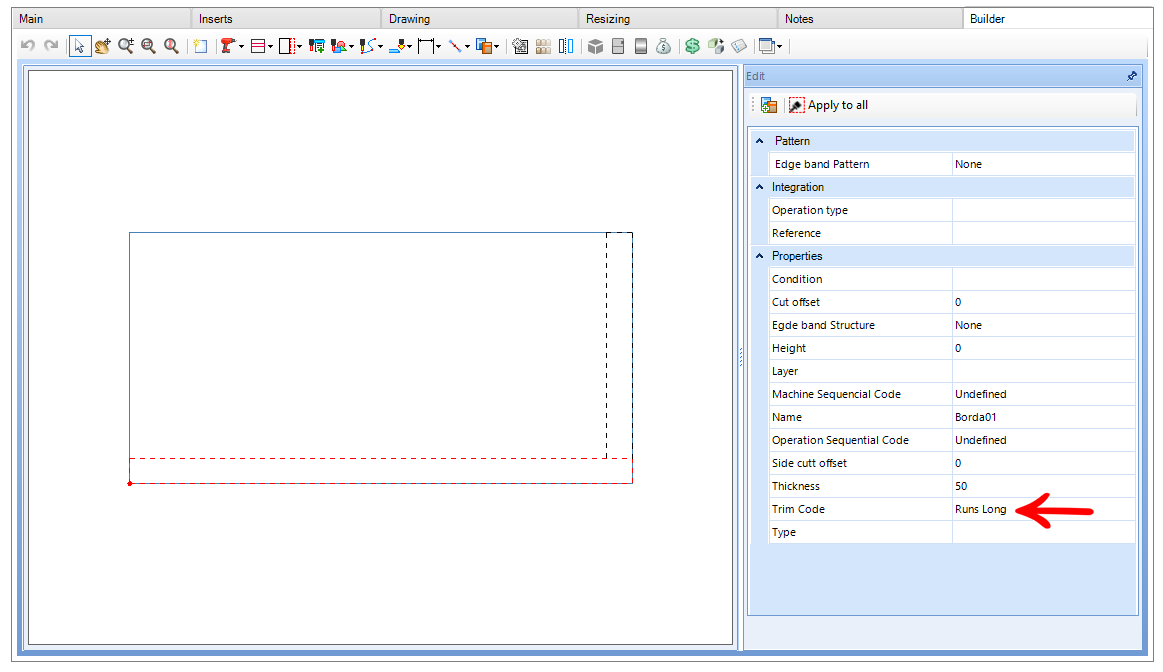Click the Name field showing Borda01

pos(1044,417)
